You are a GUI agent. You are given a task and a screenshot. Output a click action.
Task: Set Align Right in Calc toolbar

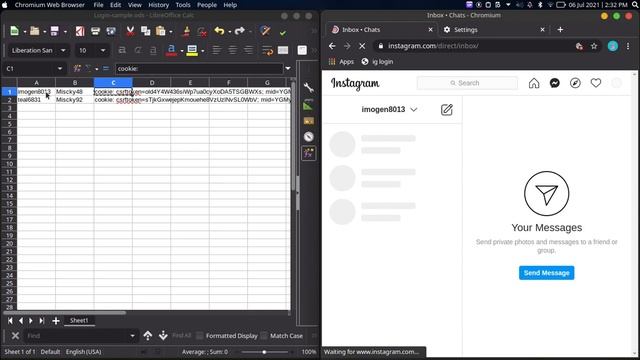pyautogui.click(x=248, y=50)
